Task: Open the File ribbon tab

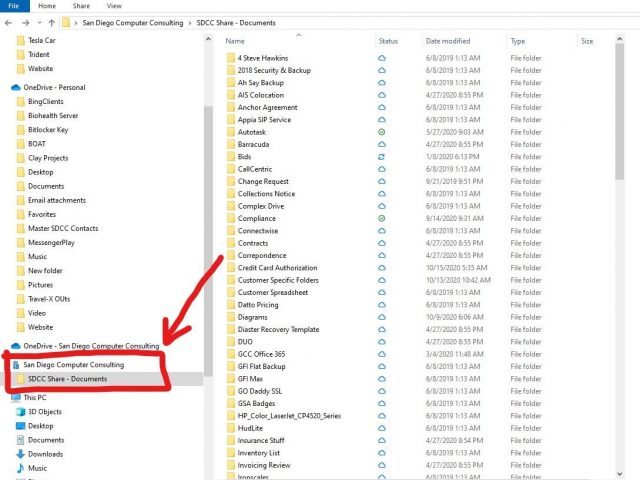Action: tap(14, 6)
